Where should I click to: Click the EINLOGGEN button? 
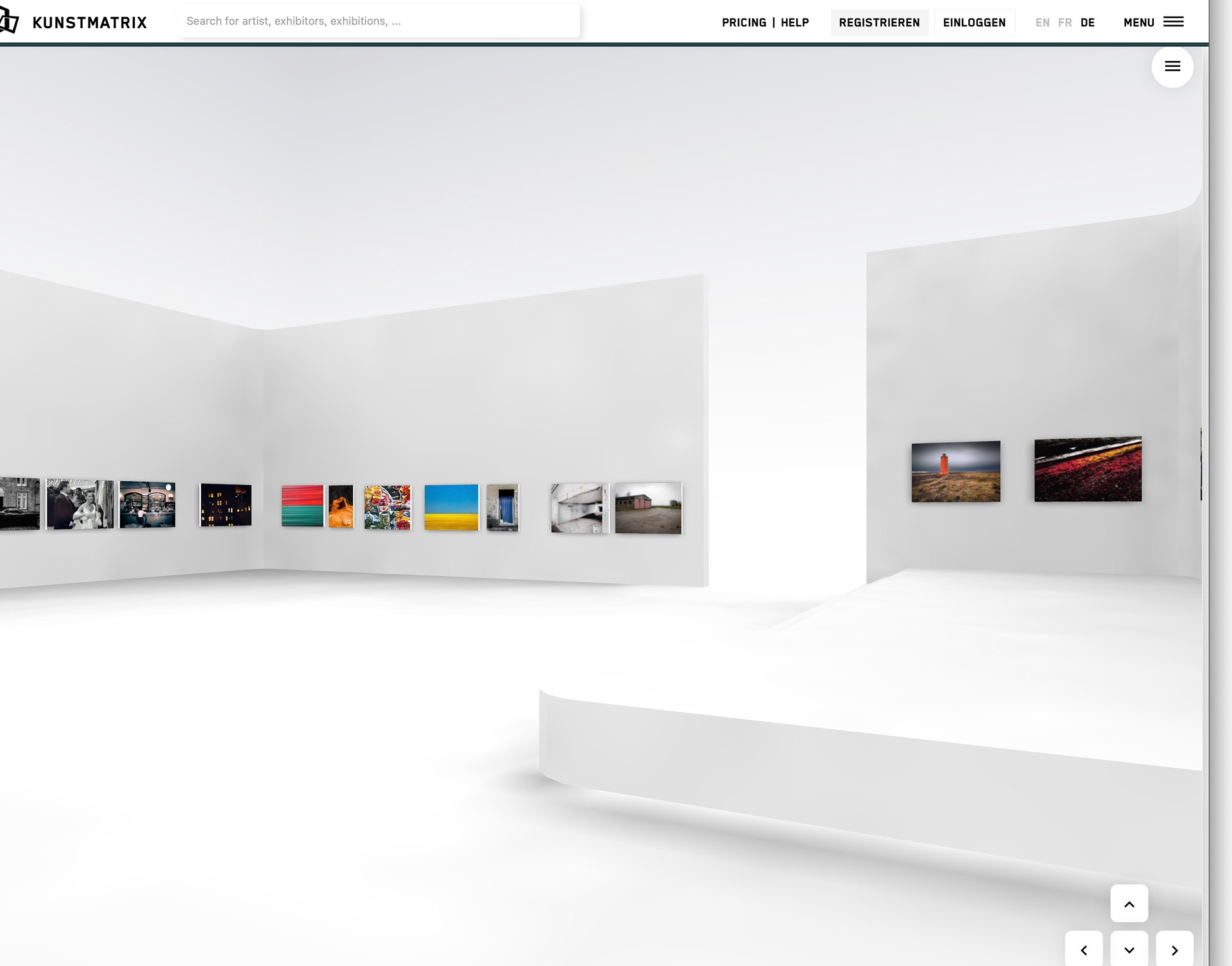[x=974, y=22]
